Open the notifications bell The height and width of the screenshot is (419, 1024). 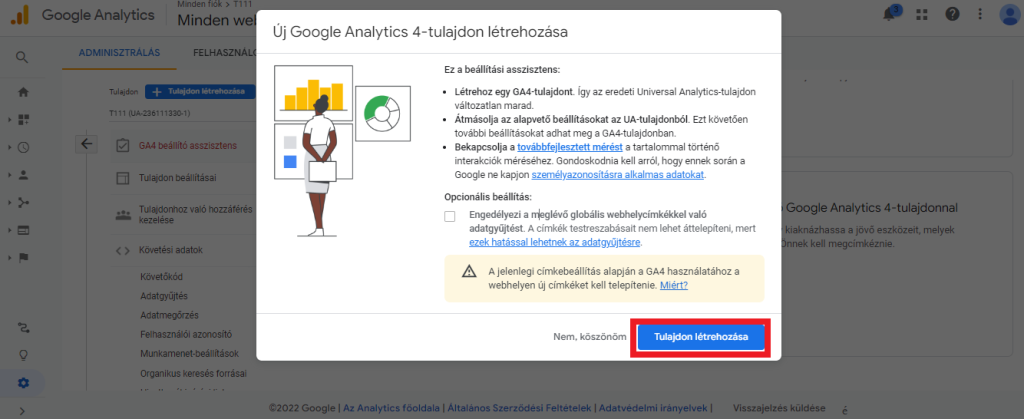pos(889,14)
